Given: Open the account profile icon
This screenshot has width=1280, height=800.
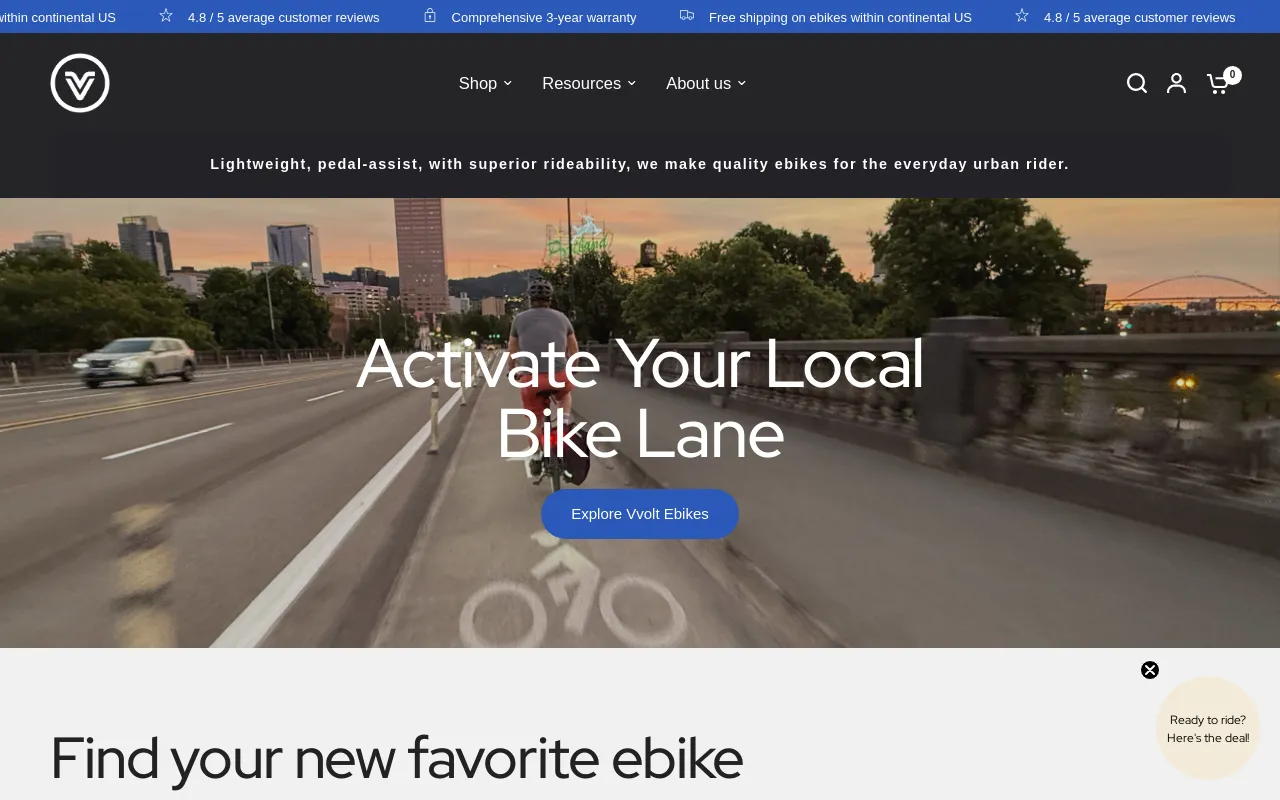Looking at the screenshot, I should pos(1177,83).
